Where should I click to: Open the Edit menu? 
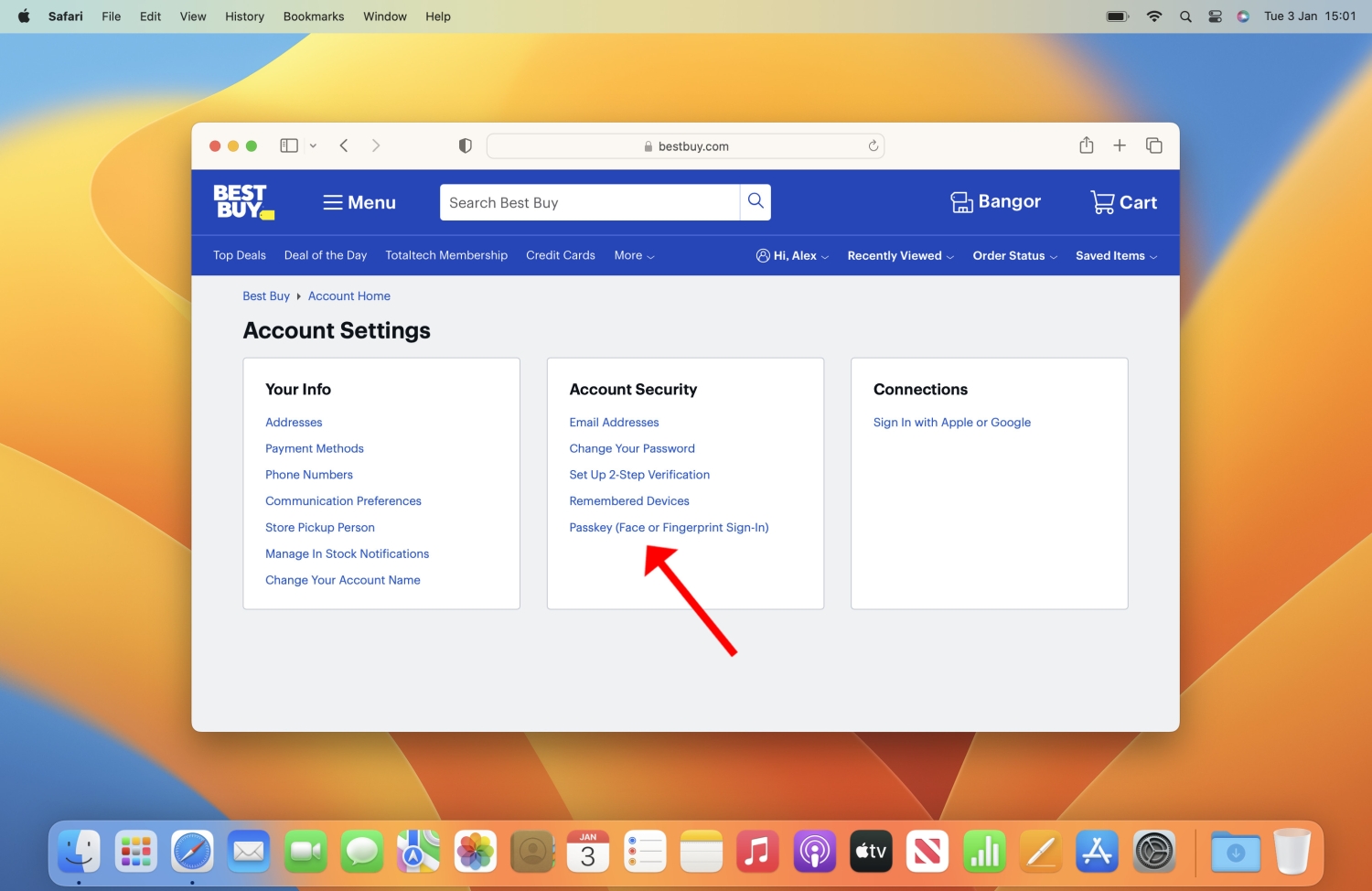[150, 16]
